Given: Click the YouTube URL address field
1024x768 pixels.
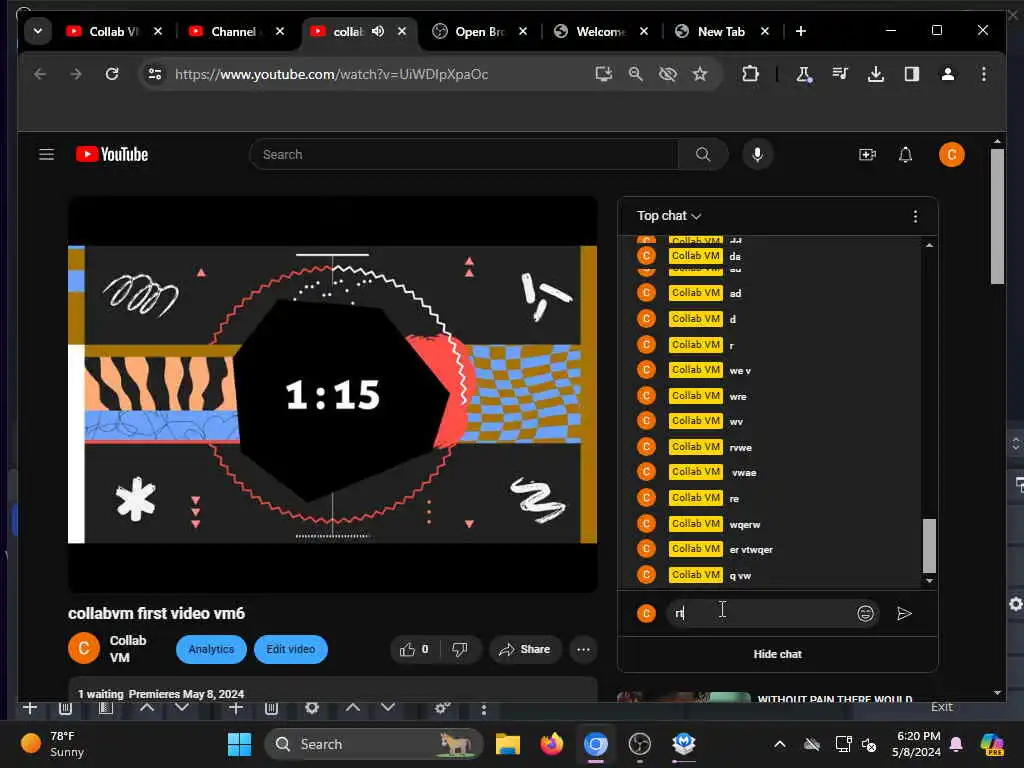Looking at the screenshot, I should pos(332,74).
